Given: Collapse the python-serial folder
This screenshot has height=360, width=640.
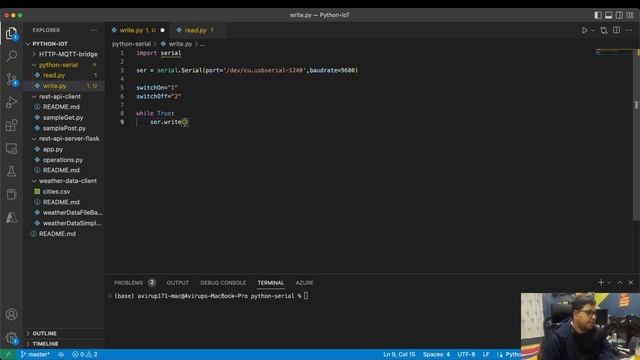Looking at the screenshot, I should [64, 65].
